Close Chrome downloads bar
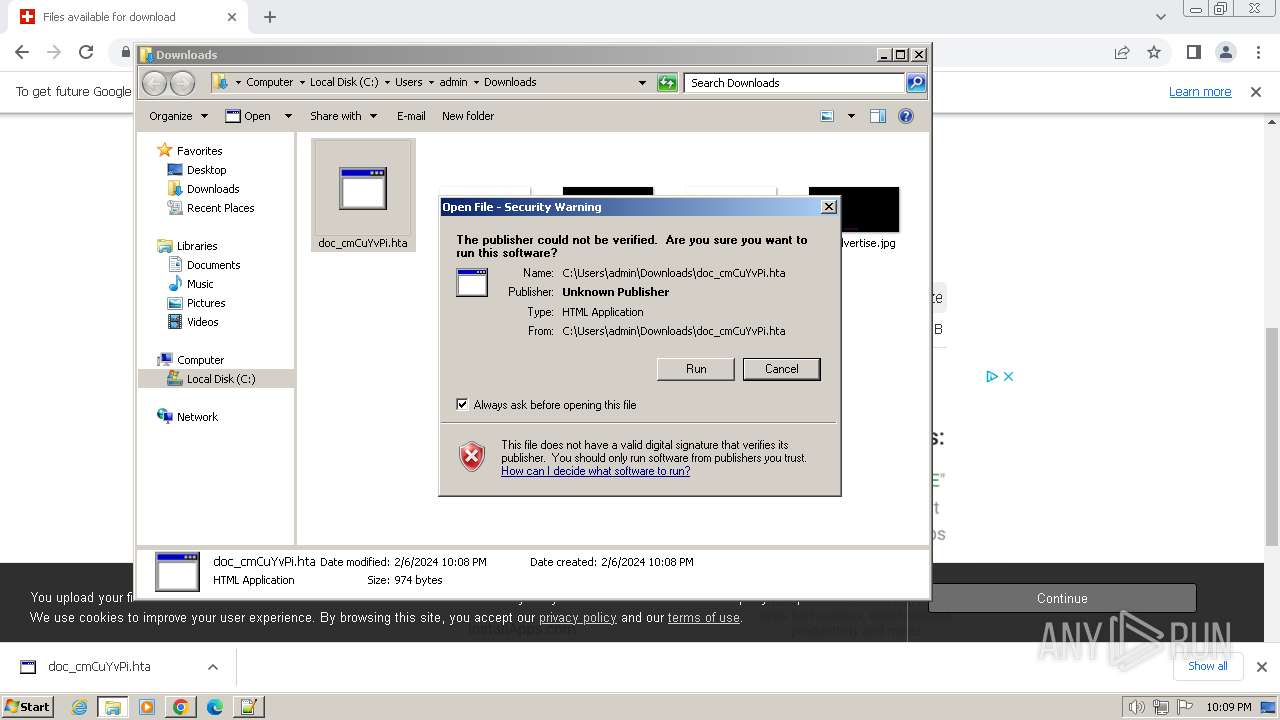The width and height of the screenshot is (1280, 720). pos(1261,667)
